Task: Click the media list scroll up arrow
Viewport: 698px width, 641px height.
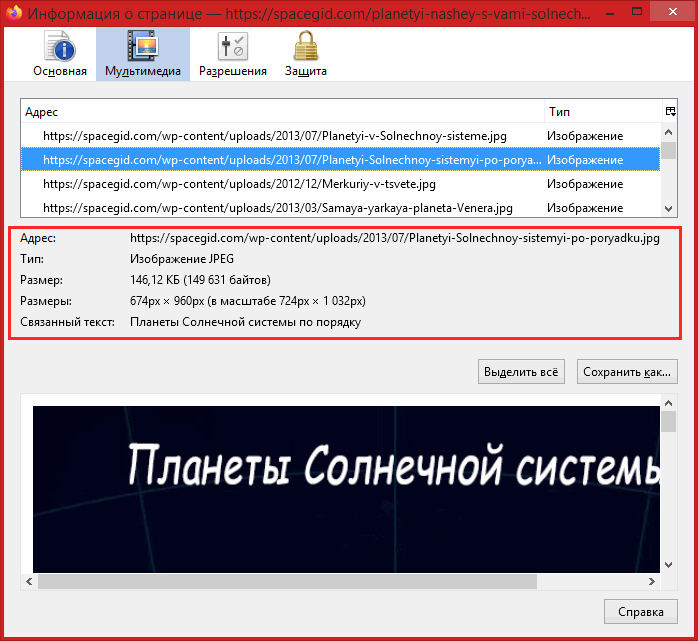Action: coord(668,132)
